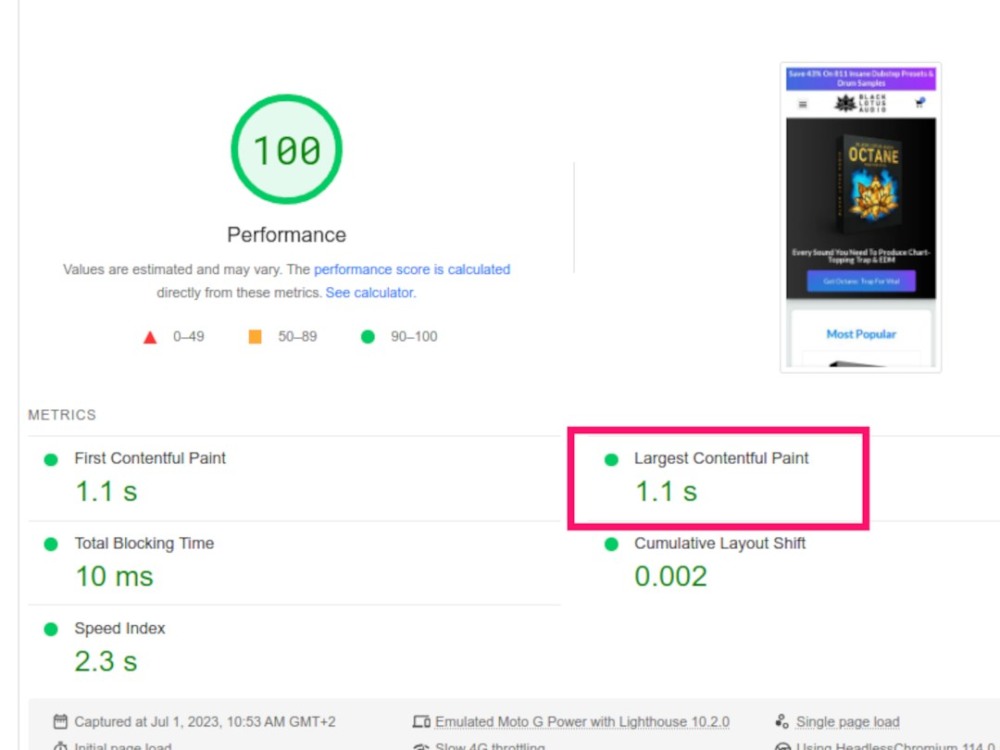Click the circular 100 performance gauge
This screenshot has height=750, width=1000.
coord(286,148)
